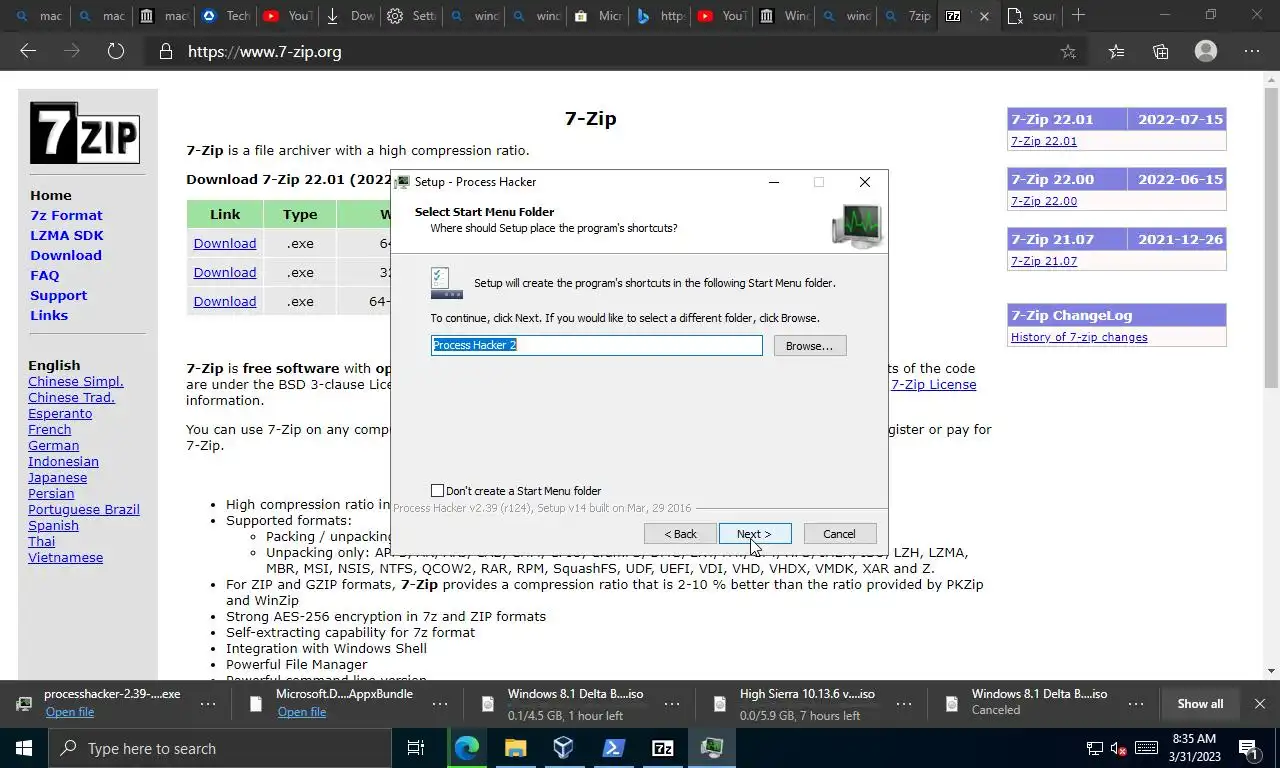This screenshot has width=1280, height=768.
Task: Open the 7-Zip 22.01 news link
Action: coord(1044,141)
